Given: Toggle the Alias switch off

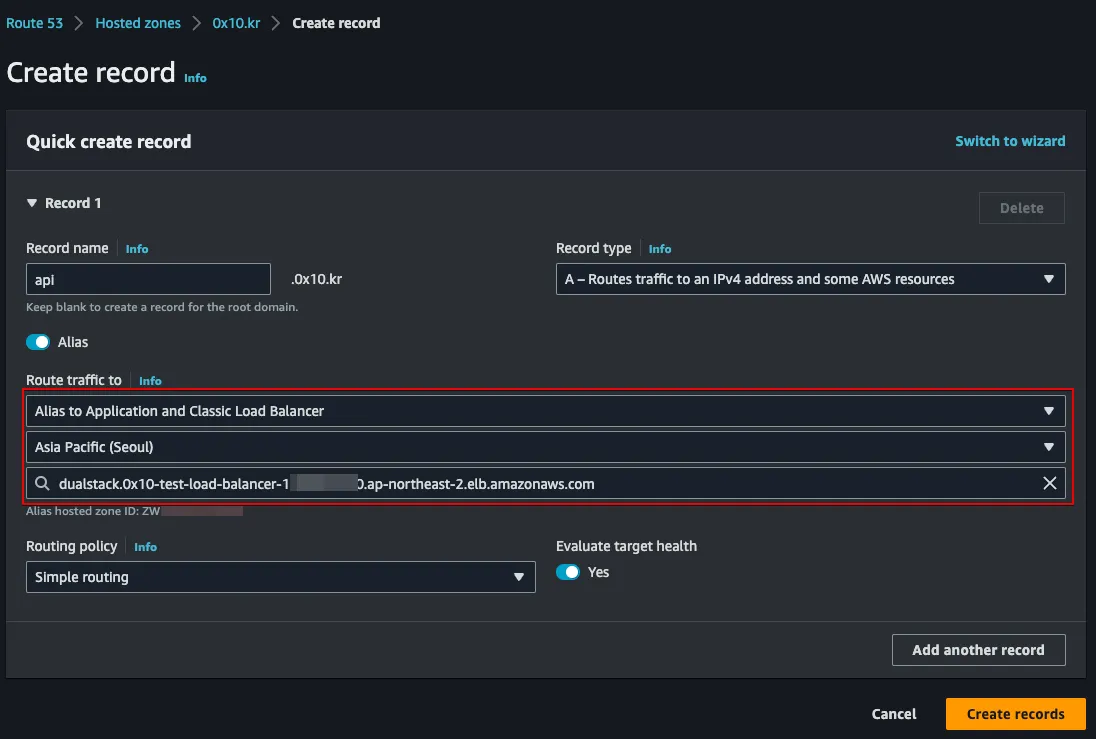Looking at the screenshot, I should [38, 342].
